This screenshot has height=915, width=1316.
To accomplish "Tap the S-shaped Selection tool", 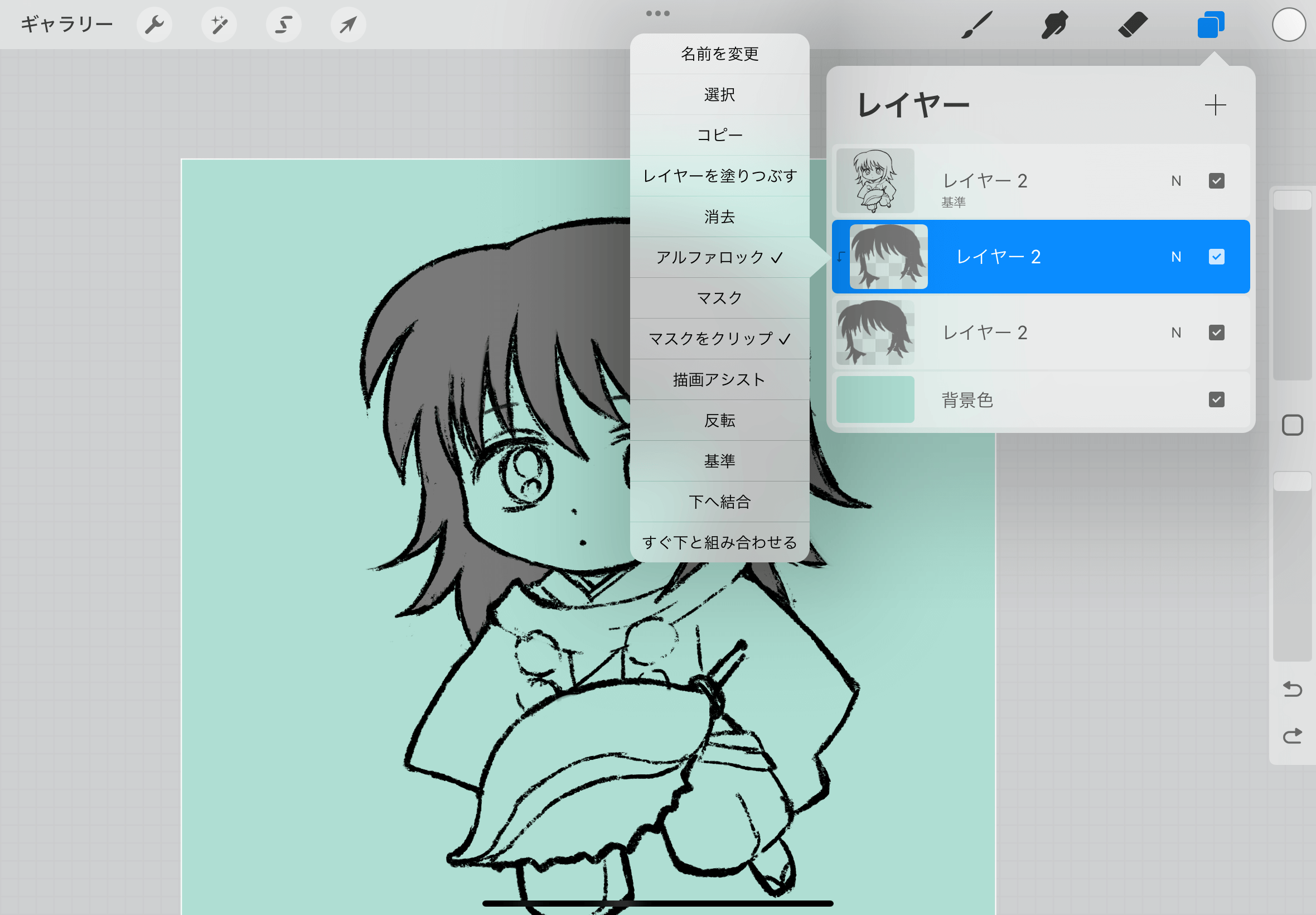I will tap(284, 25).
